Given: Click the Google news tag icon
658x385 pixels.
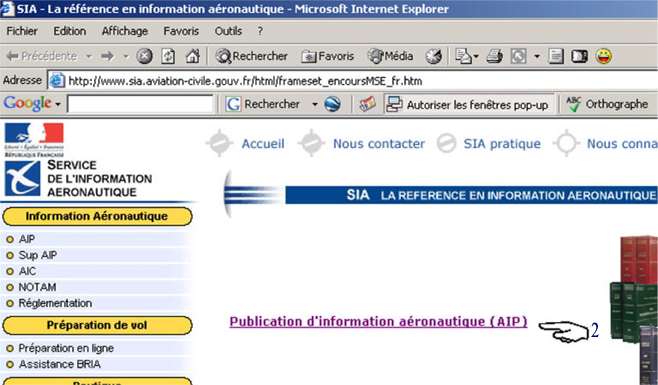Looking at the screenshot, I should pos(367,104).
